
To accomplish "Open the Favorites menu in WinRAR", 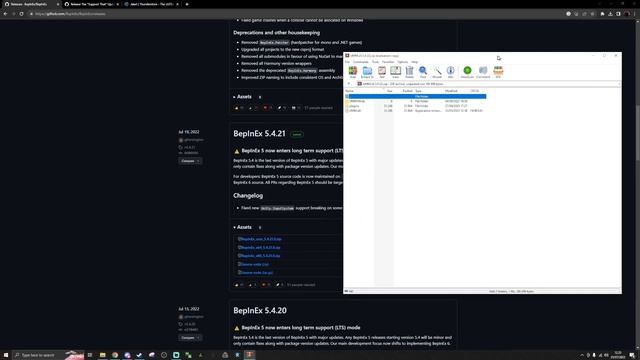I will pyautogui.click(x=388, y=62).
